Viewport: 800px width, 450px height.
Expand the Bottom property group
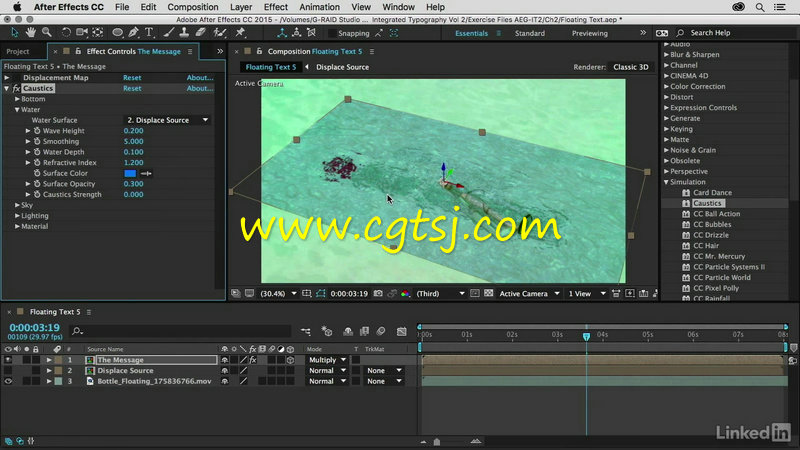[x=17, y=99]
